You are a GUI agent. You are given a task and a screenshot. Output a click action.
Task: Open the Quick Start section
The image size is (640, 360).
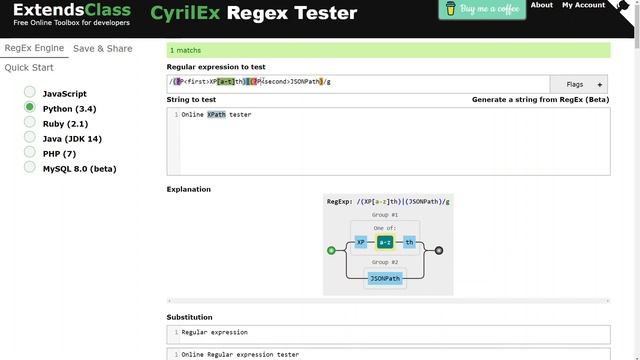29,68
